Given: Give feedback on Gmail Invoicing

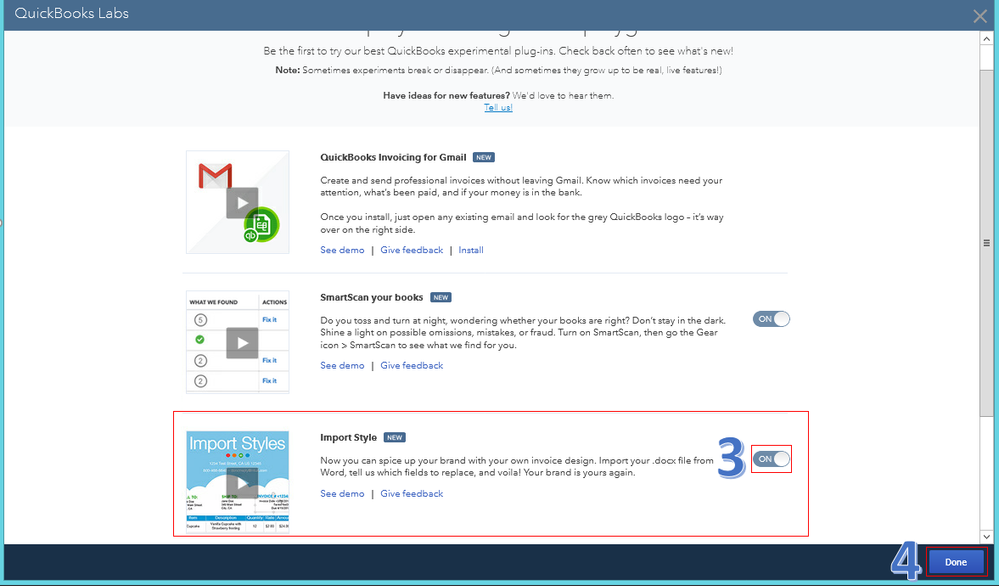Looking at the screenshot, I should coord(412,250).
